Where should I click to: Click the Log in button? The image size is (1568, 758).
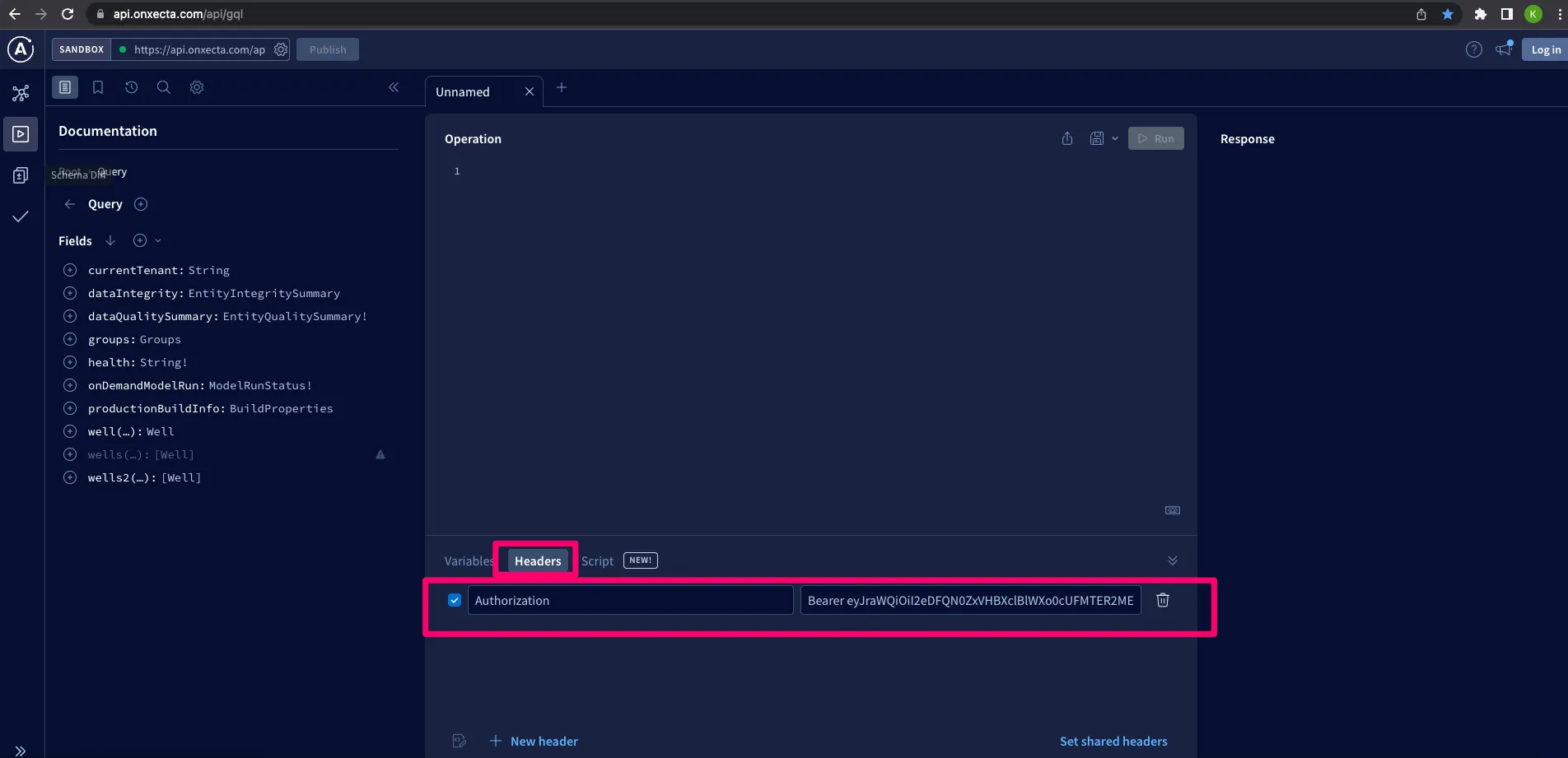[1546, 49]
